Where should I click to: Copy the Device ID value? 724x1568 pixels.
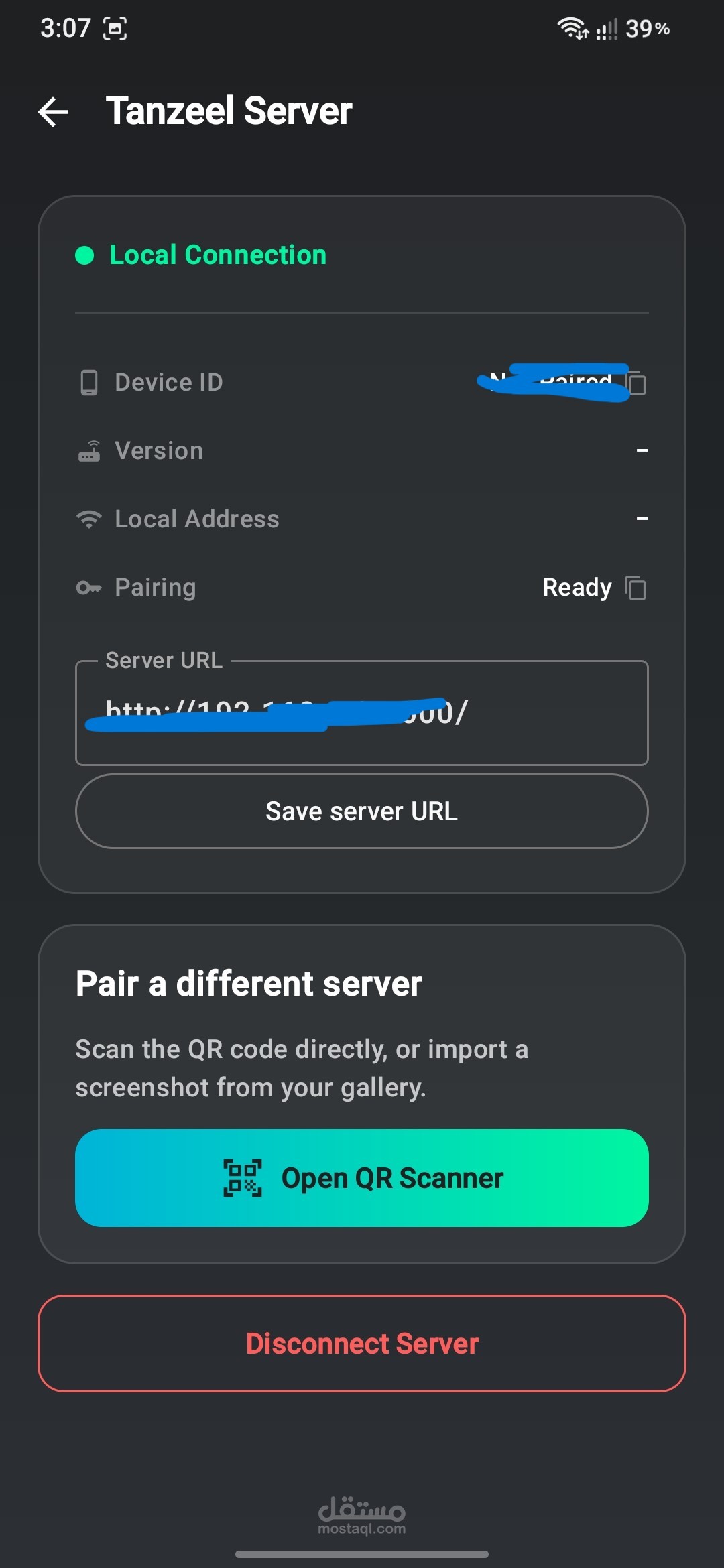pos(636,383)
